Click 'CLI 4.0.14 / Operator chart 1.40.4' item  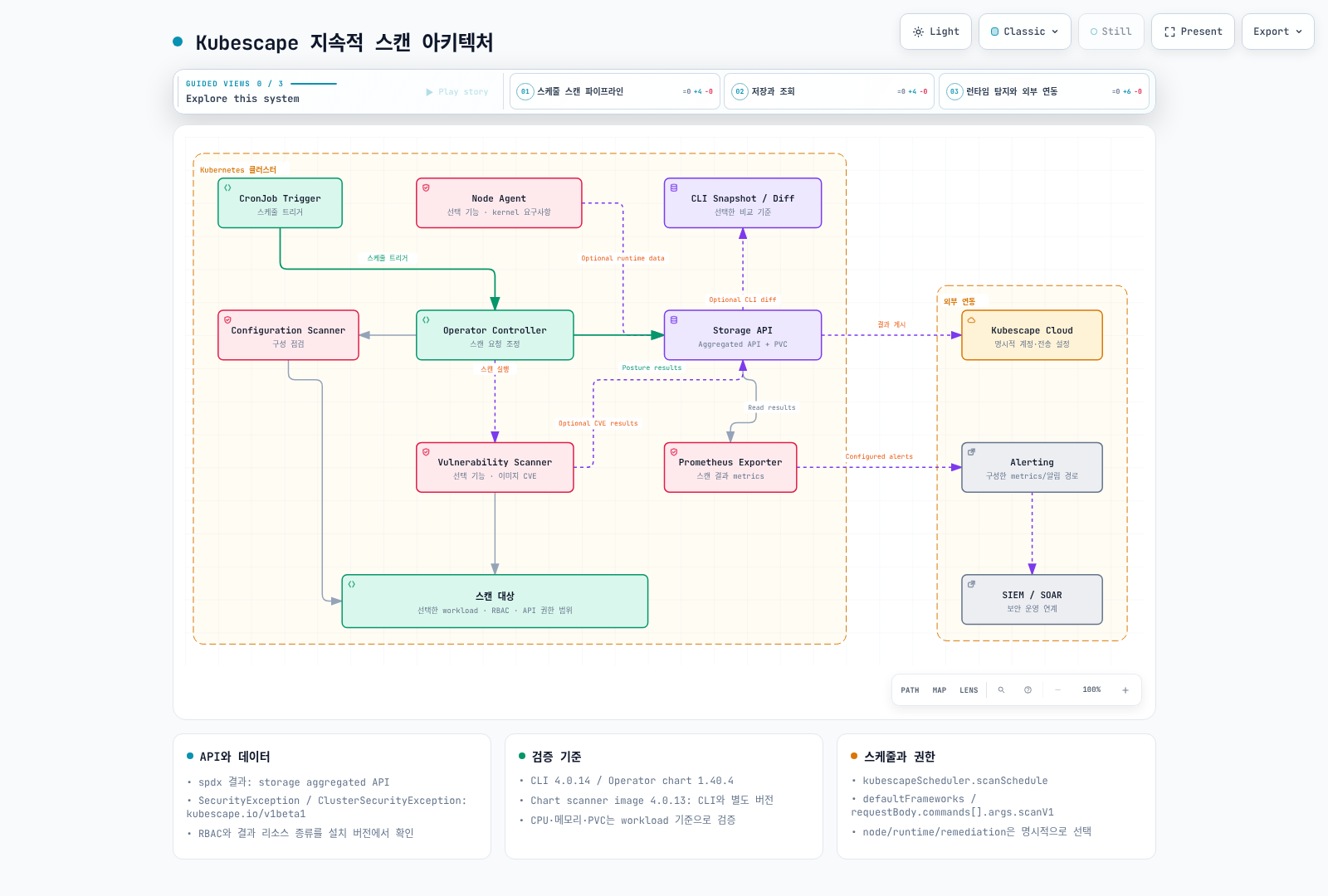click(632, 781)
